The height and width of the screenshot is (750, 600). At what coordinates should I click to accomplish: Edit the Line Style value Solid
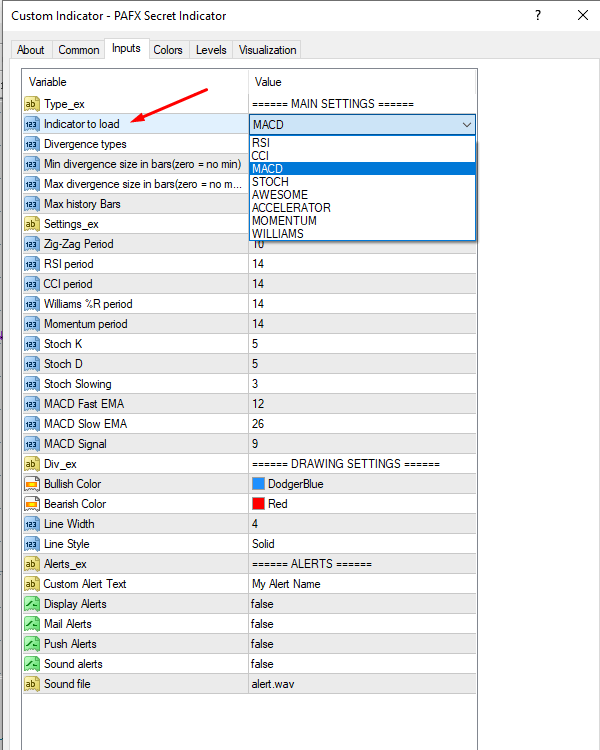(x=362, y=544)
